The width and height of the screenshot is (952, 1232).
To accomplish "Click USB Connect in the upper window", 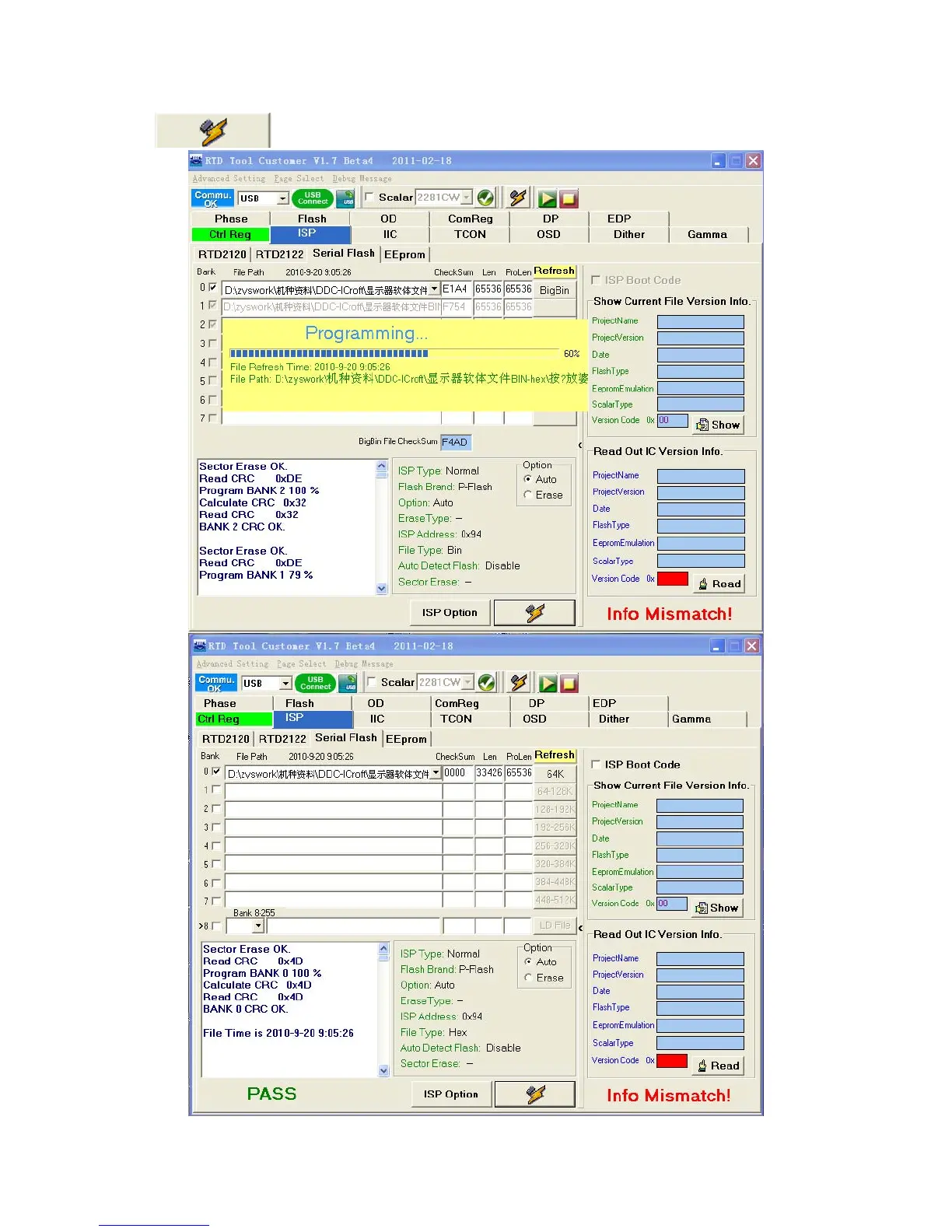I will (313, 198).
